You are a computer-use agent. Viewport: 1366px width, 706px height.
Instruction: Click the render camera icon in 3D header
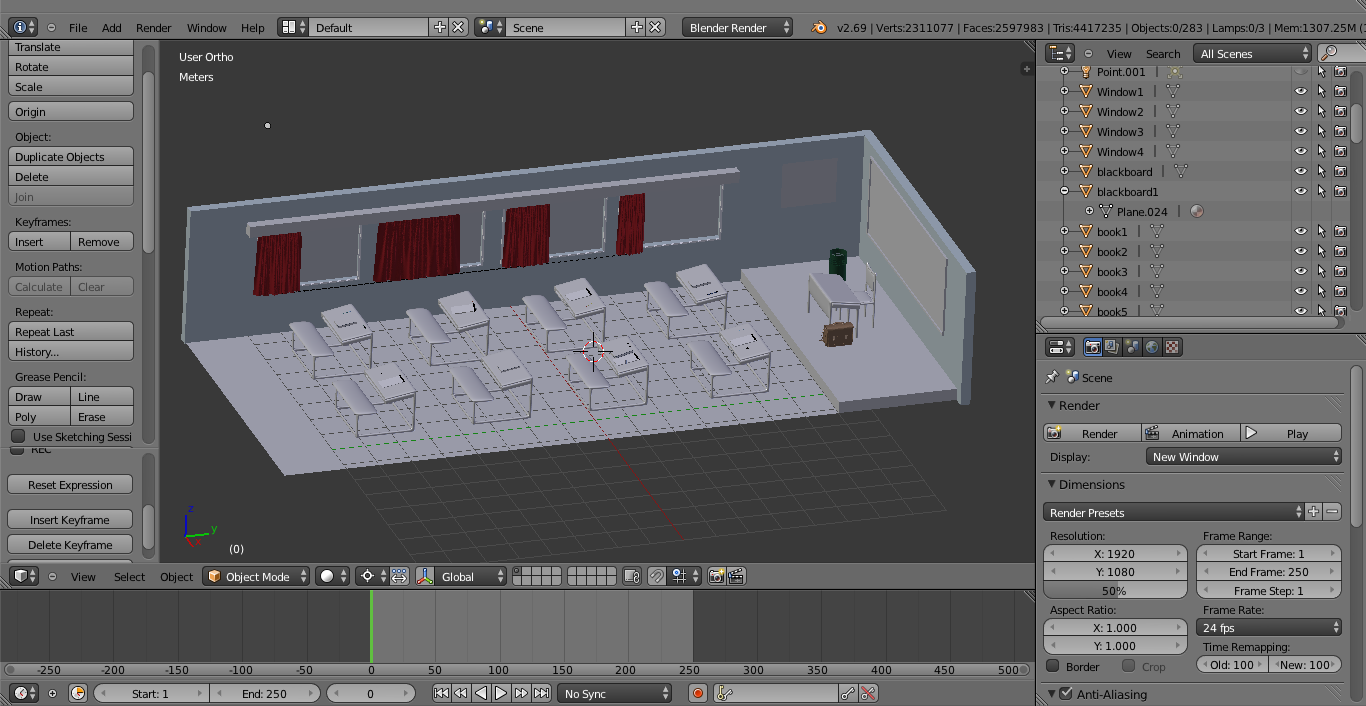[716, 576]
